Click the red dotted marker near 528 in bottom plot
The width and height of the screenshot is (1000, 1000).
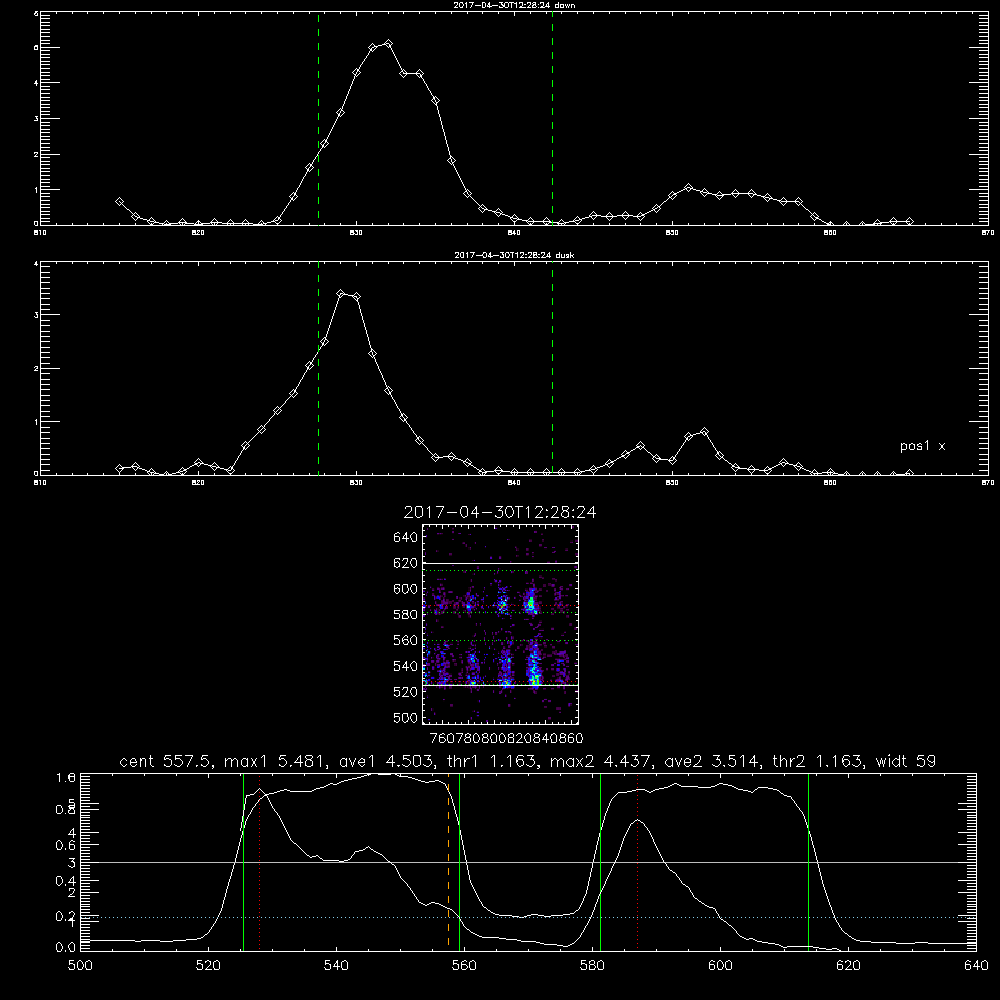[260, 861]
